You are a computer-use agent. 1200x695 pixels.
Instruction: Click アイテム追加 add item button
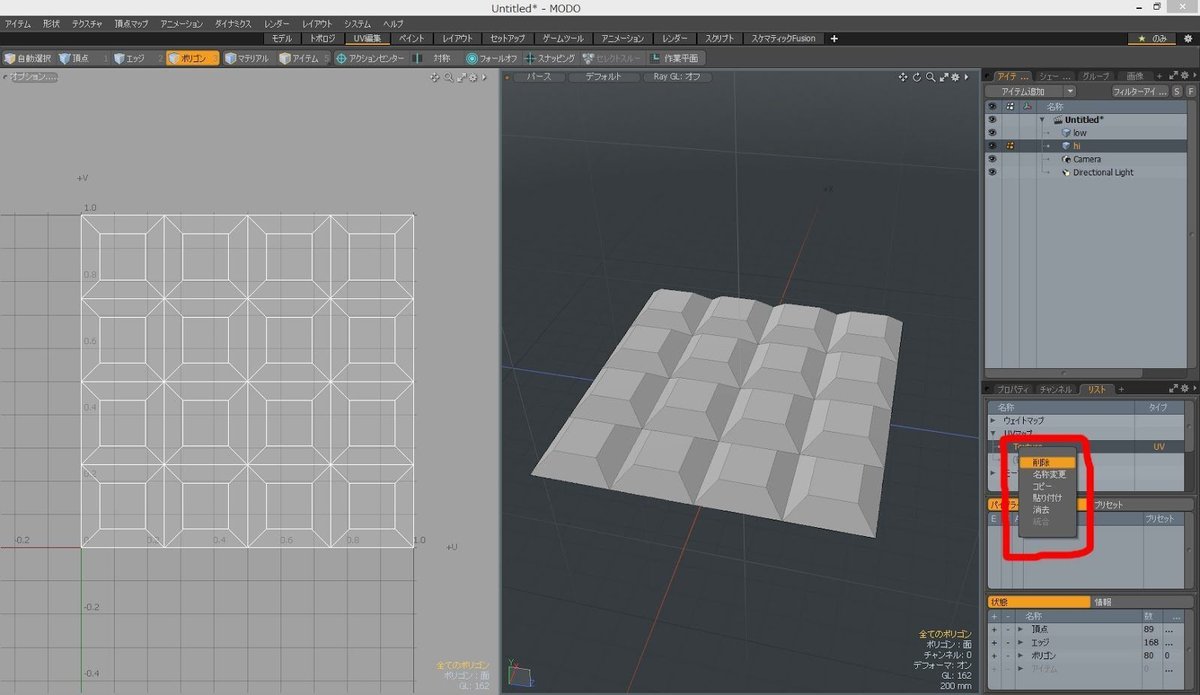1024,91
